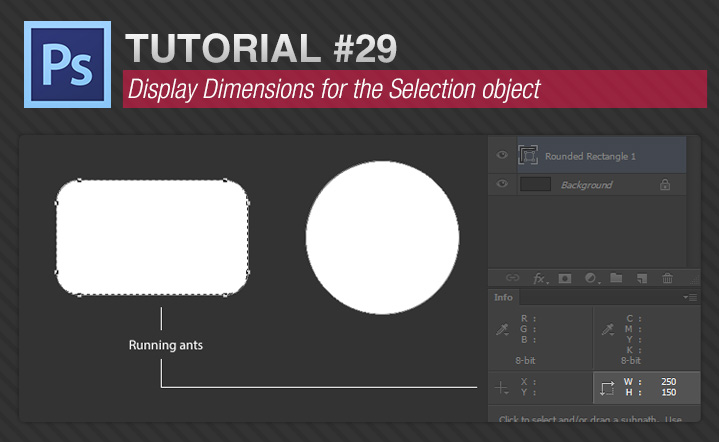
Task: Create new adjustment layer icon
Action: tap(591, 278)
